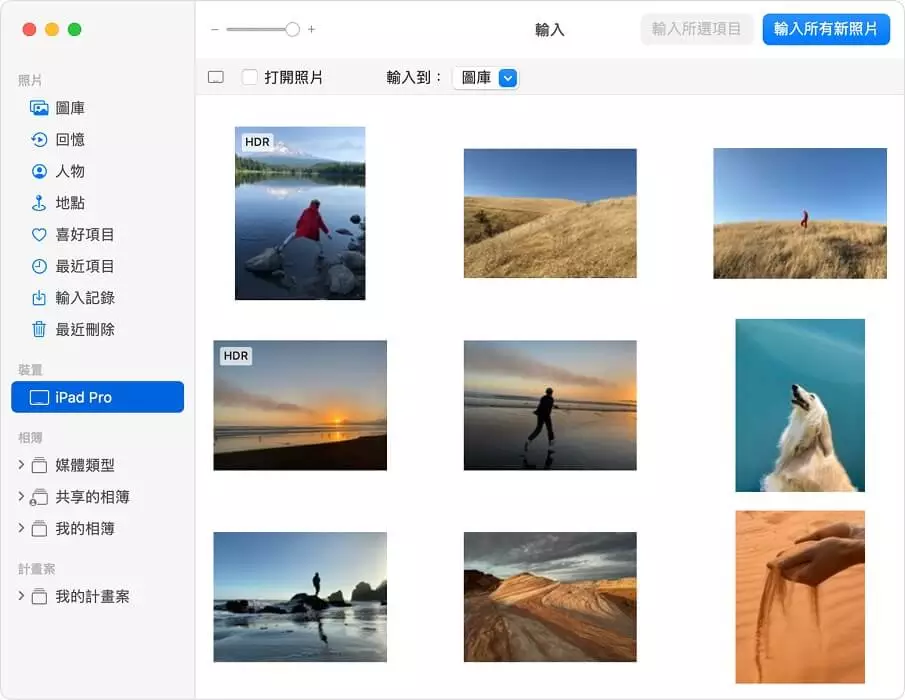Viewport: 905px width, 700px height.
Task: Select iPad Pro device in sidebar
Action: pos(98,397)
